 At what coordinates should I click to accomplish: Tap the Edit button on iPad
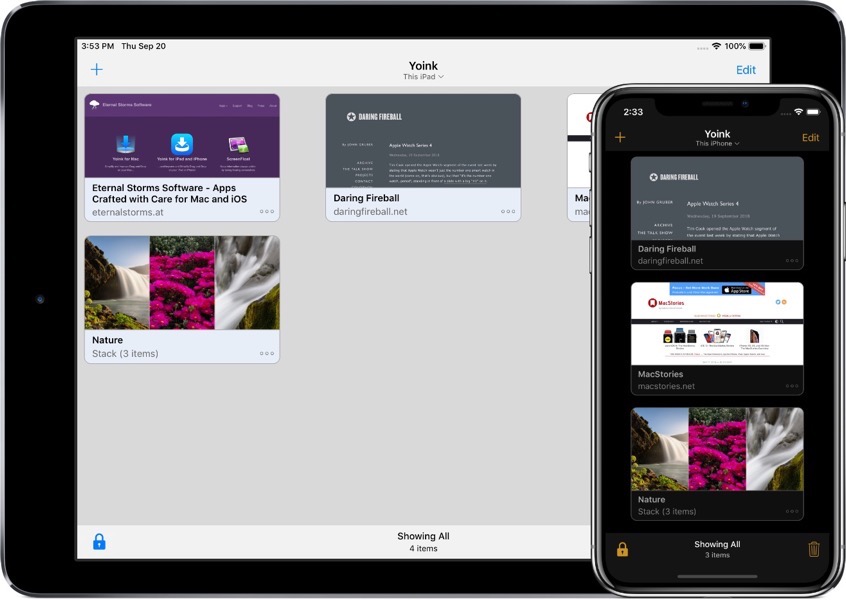click(746, 70)
